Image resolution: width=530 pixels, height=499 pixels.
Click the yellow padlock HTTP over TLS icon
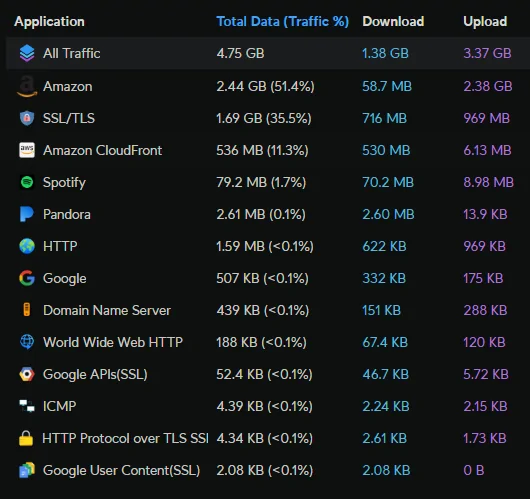[26, 438]
